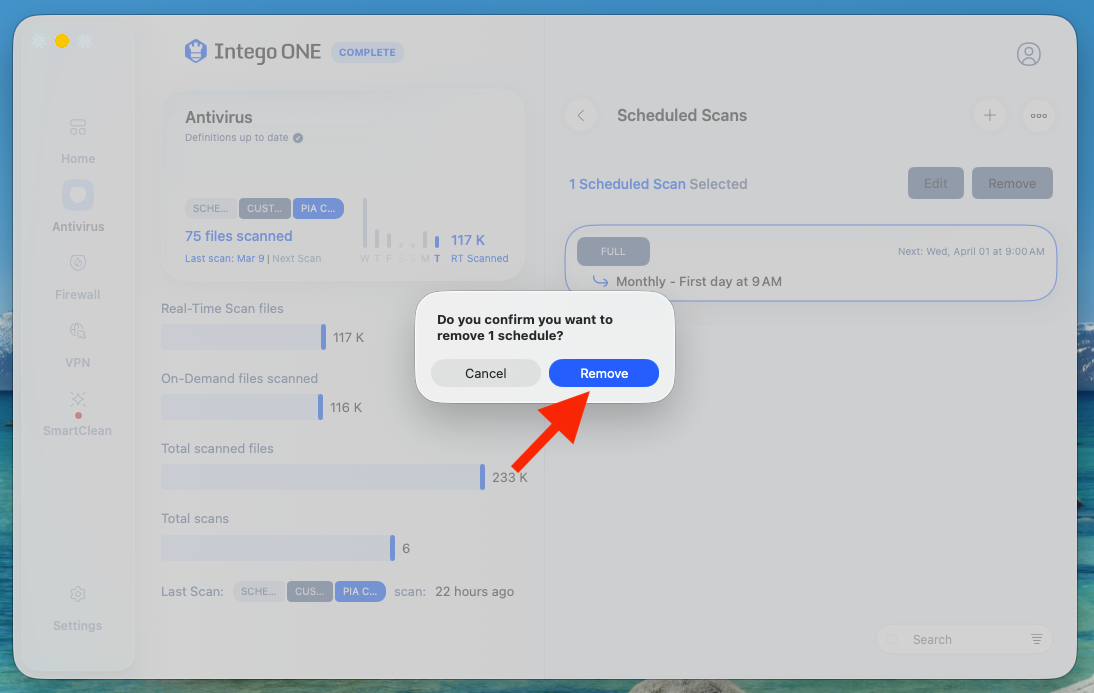Click the indented arrow icon beside Monthly
Viewport: 1094px width, 693px height.
[600, 281]
